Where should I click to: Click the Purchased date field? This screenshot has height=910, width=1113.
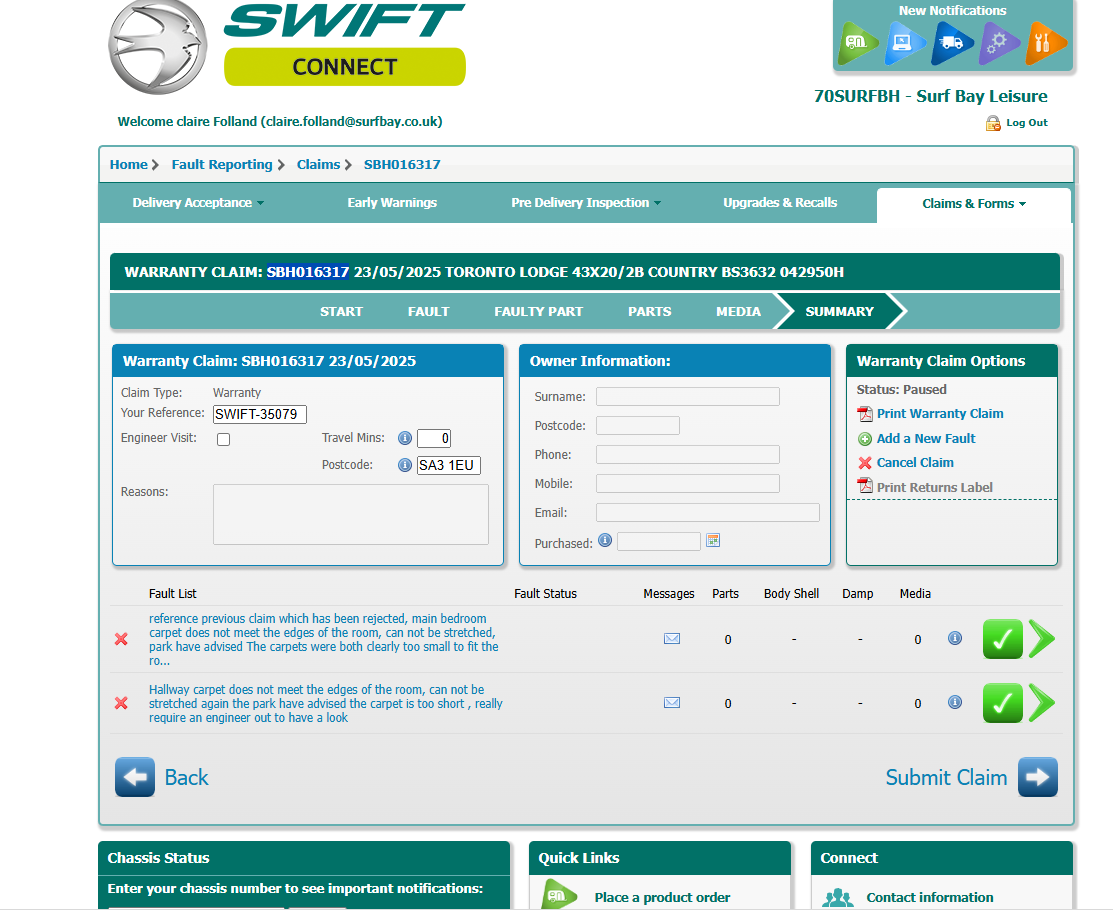click(x=659, y=542)
